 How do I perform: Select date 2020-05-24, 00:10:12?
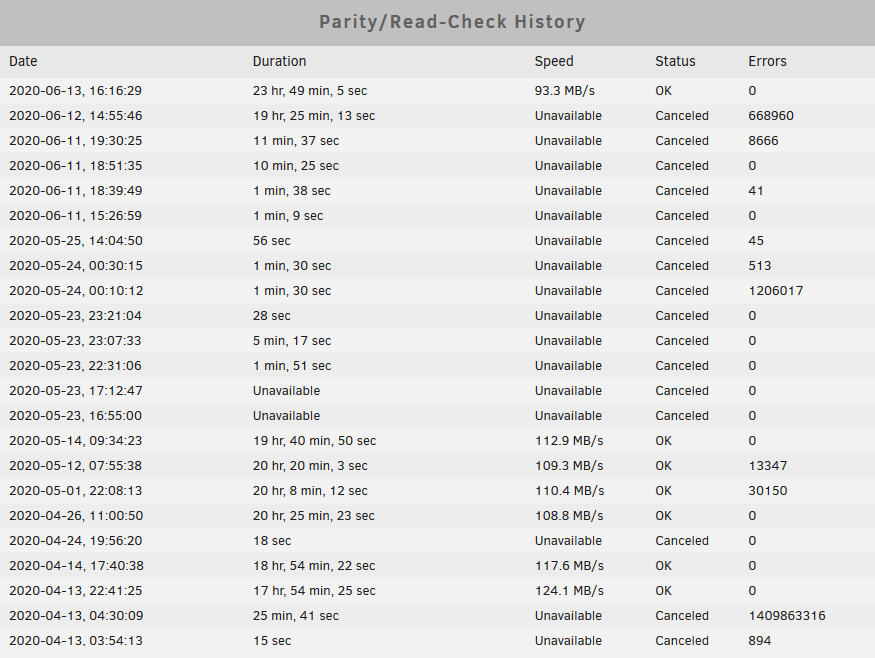76,291
